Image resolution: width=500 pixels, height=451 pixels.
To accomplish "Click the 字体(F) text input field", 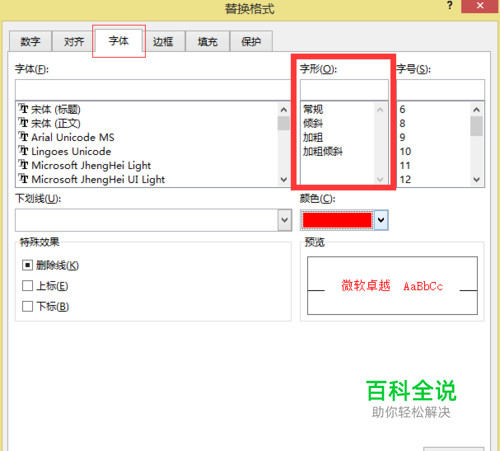I will click(153, 90).
